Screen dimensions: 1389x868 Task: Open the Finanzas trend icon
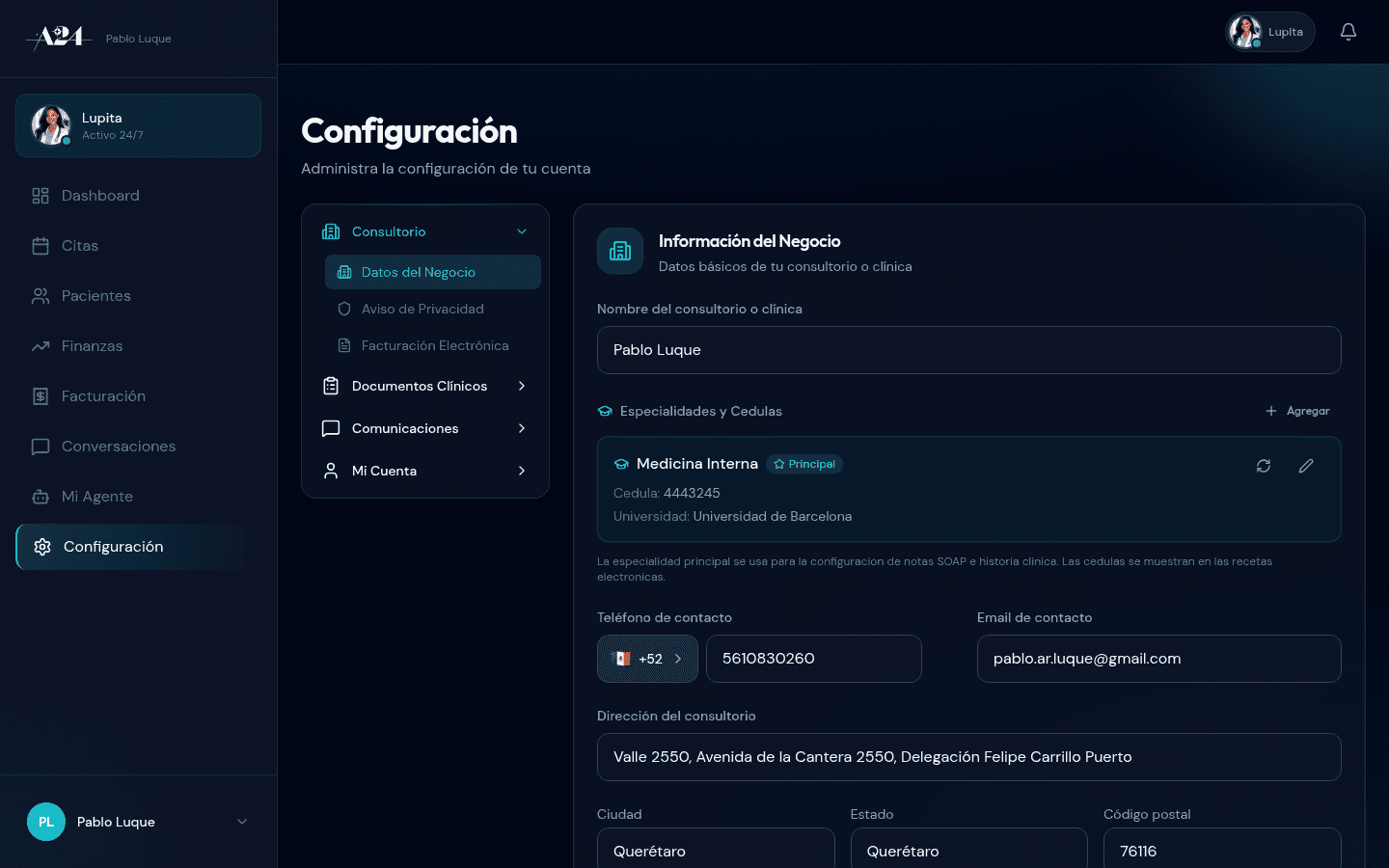tap(40, 346)
